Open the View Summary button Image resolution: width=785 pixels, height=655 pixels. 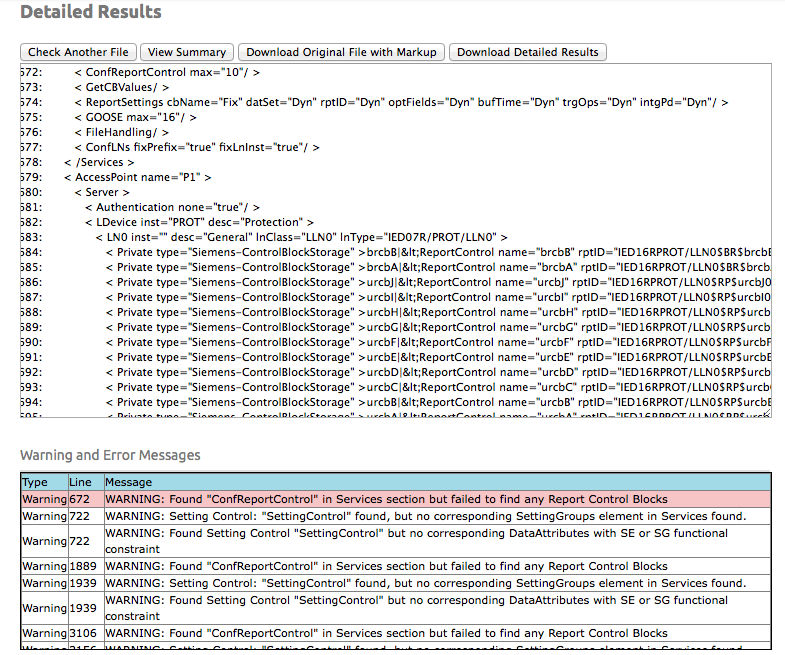tap(187, 52)
